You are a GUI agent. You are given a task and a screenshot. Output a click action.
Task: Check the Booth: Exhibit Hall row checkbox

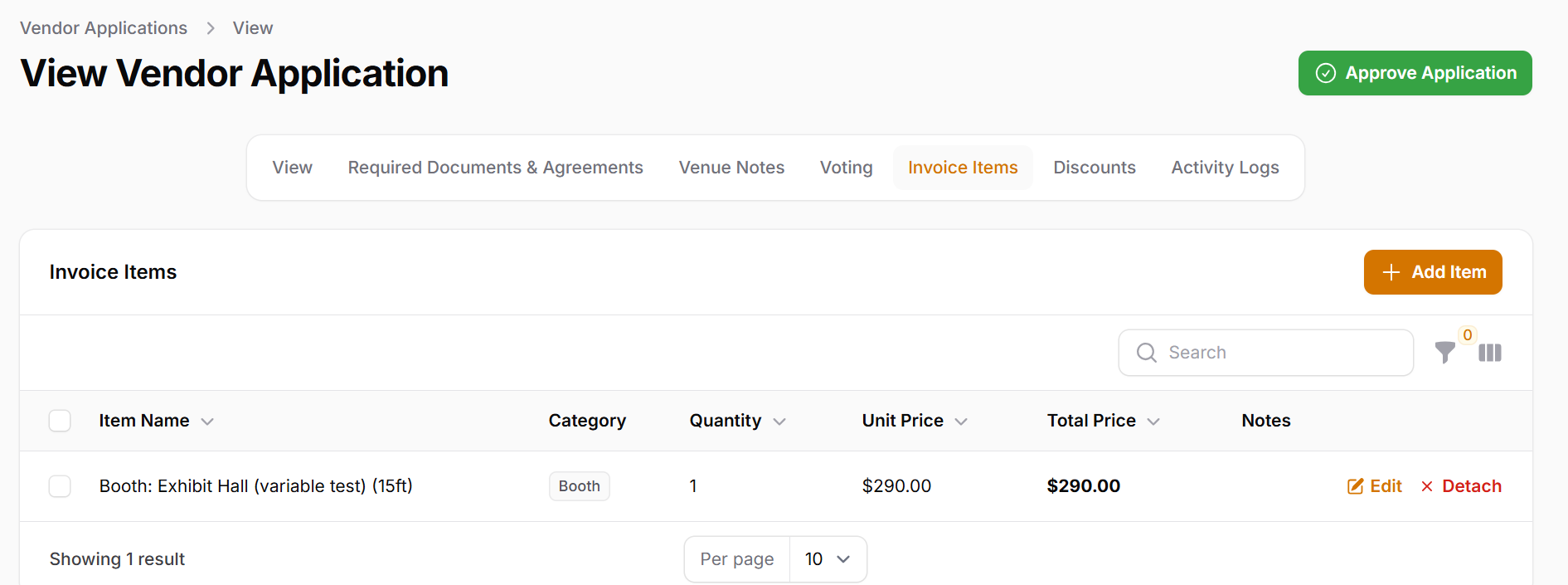click(60, 486)
